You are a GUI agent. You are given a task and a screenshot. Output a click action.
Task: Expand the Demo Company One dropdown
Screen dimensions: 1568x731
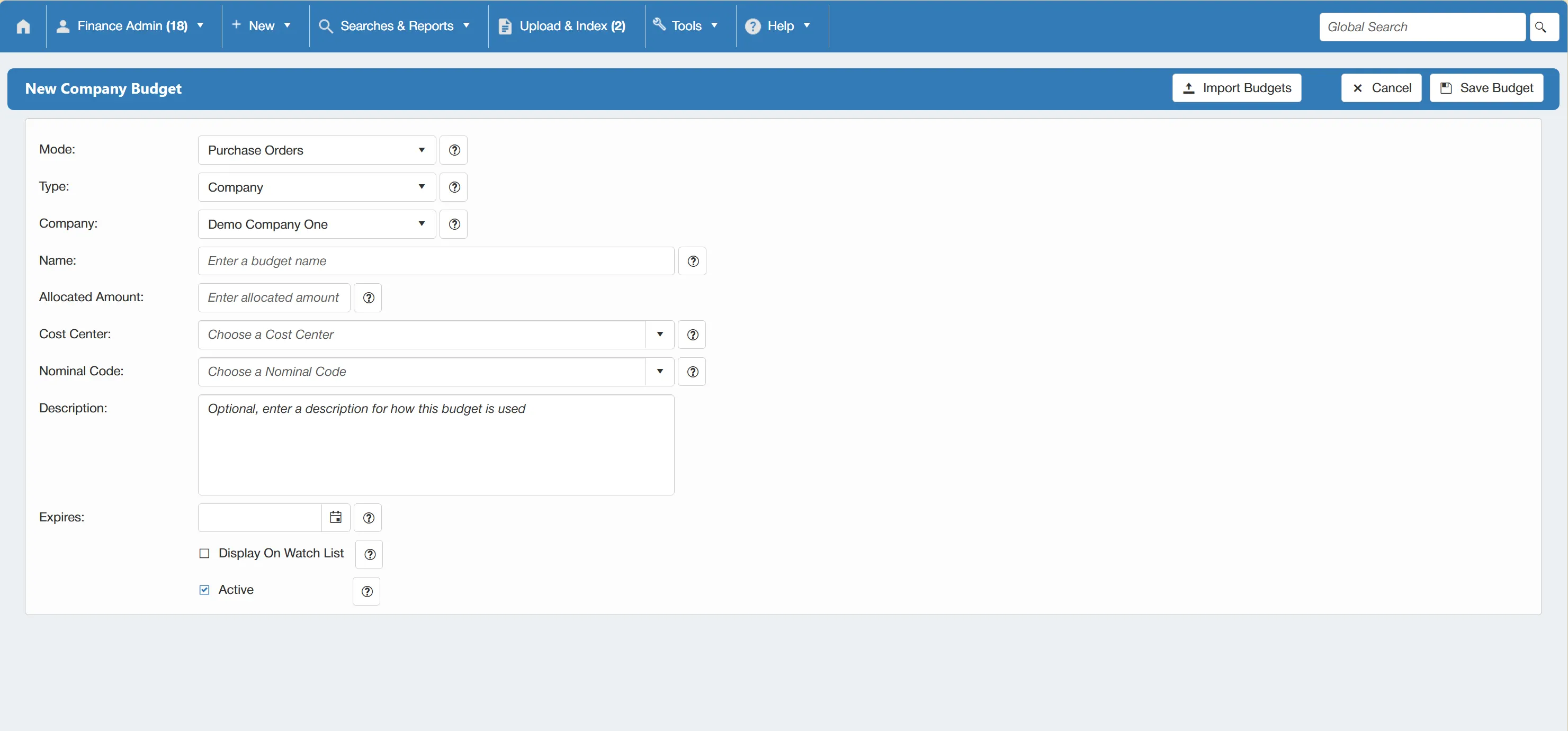317,224
